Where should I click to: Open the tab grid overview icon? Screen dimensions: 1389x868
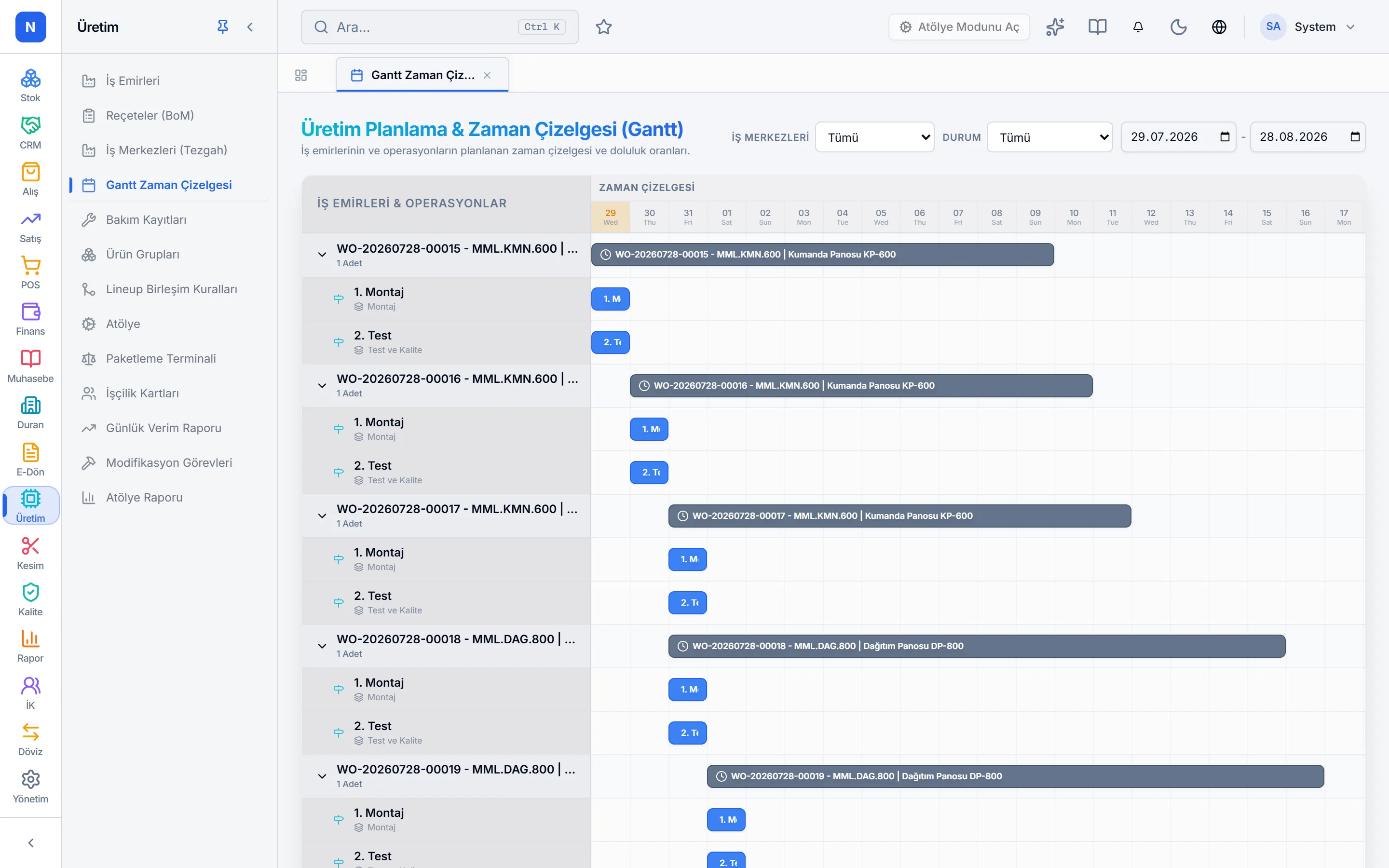(x=301, y=75)
